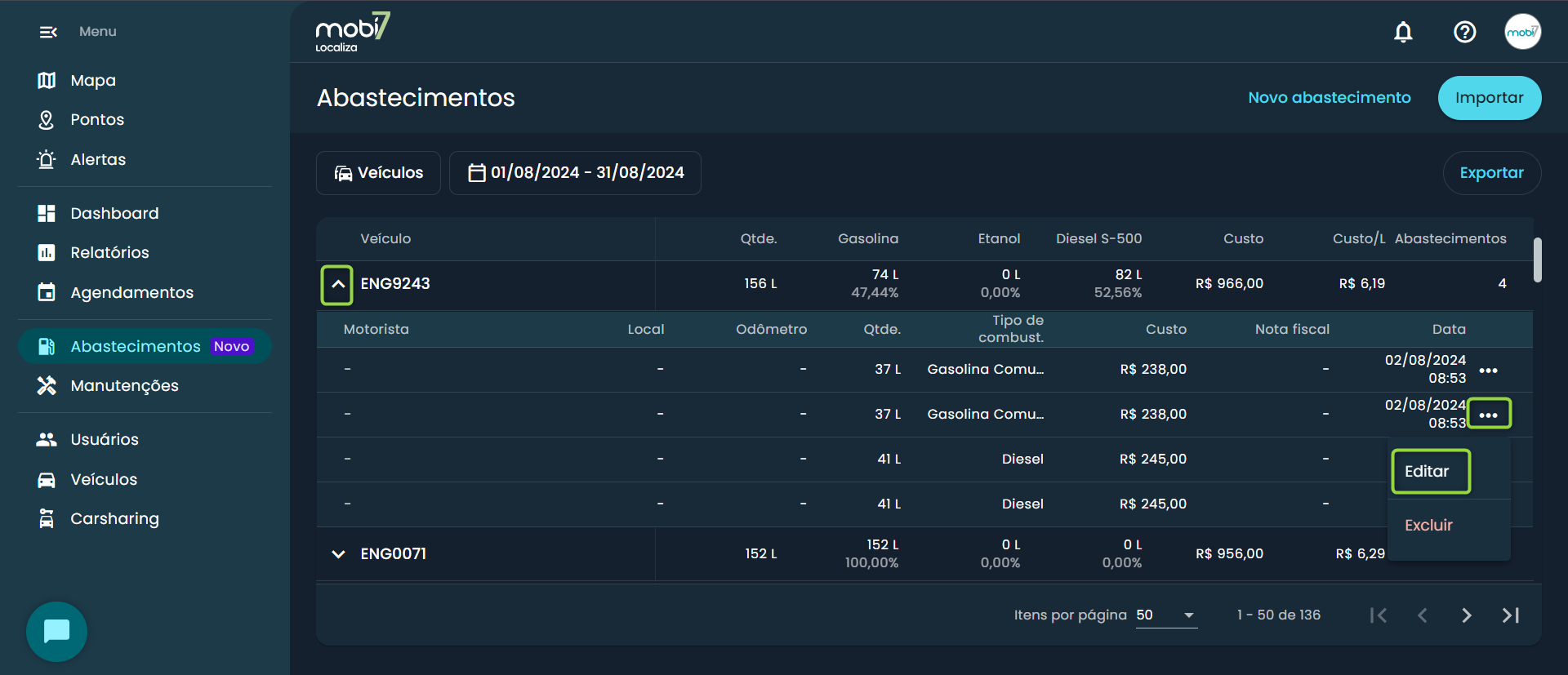Click the Novo badge beside Abastecimentos
The width and height of the screenshot is (1568, 675).
[x=232, y=346]
